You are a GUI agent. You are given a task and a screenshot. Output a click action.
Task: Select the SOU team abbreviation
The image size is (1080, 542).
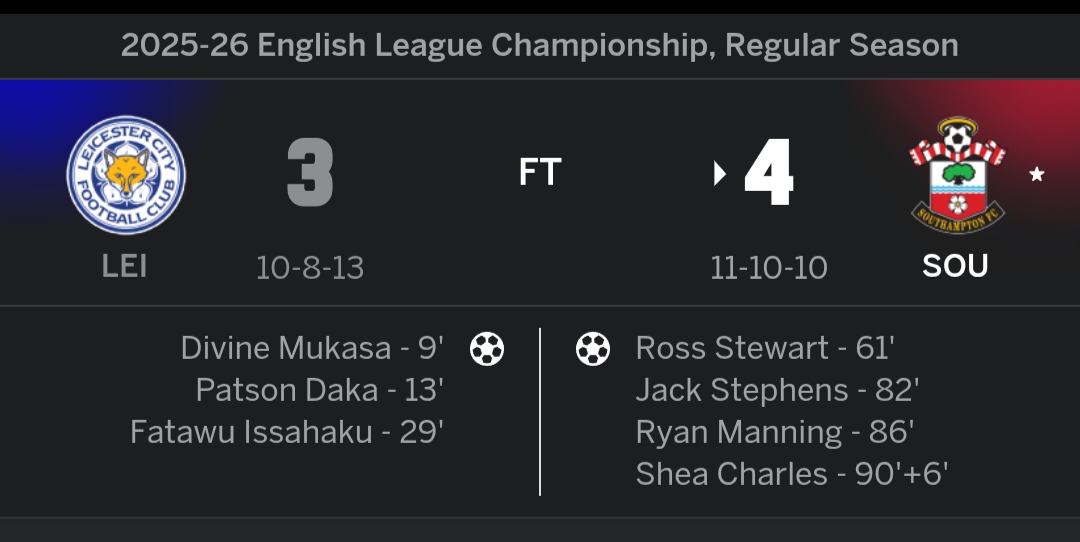pos(955,266)
